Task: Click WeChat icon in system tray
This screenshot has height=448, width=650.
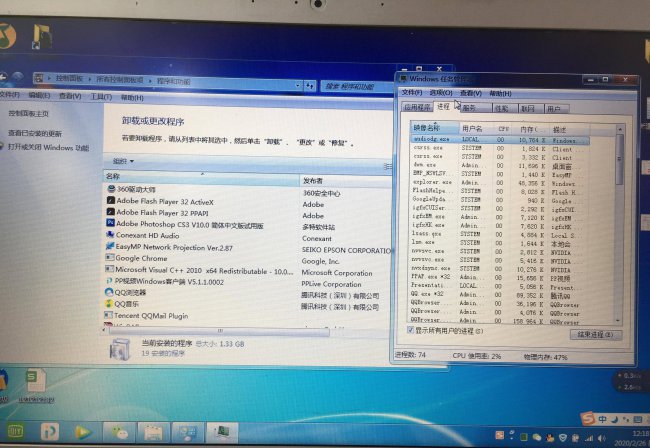Action: pyautogui.click(x=537, y=437)
